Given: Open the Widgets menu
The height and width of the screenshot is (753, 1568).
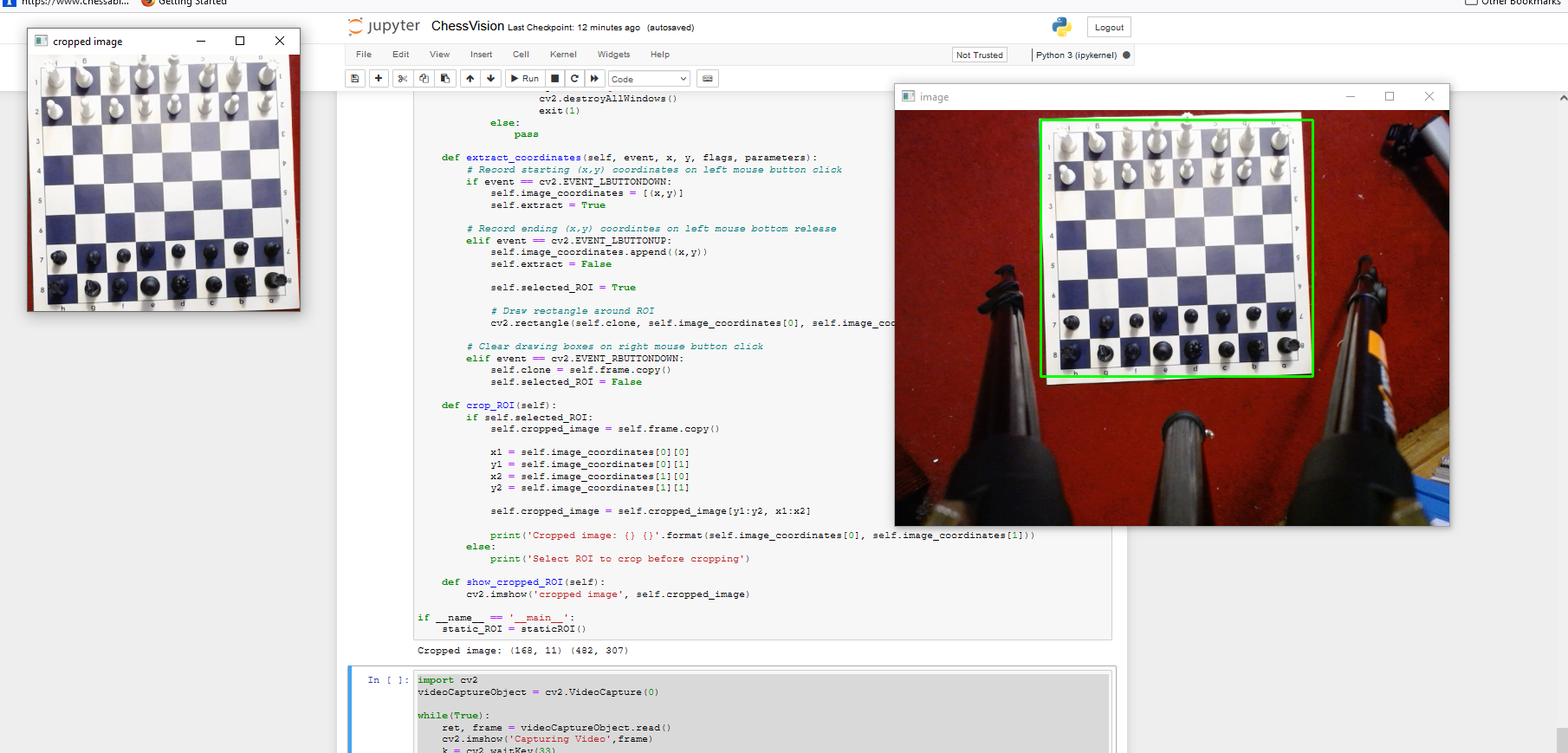Looking at the screenshot, I should pos(613,55).
